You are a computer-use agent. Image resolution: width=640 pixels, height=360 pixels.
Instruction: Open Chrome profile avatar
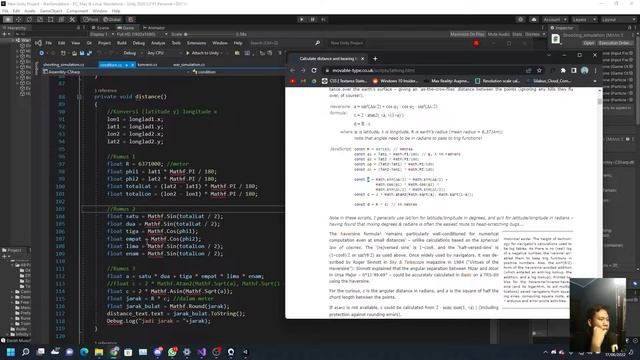tap(584, 70)
